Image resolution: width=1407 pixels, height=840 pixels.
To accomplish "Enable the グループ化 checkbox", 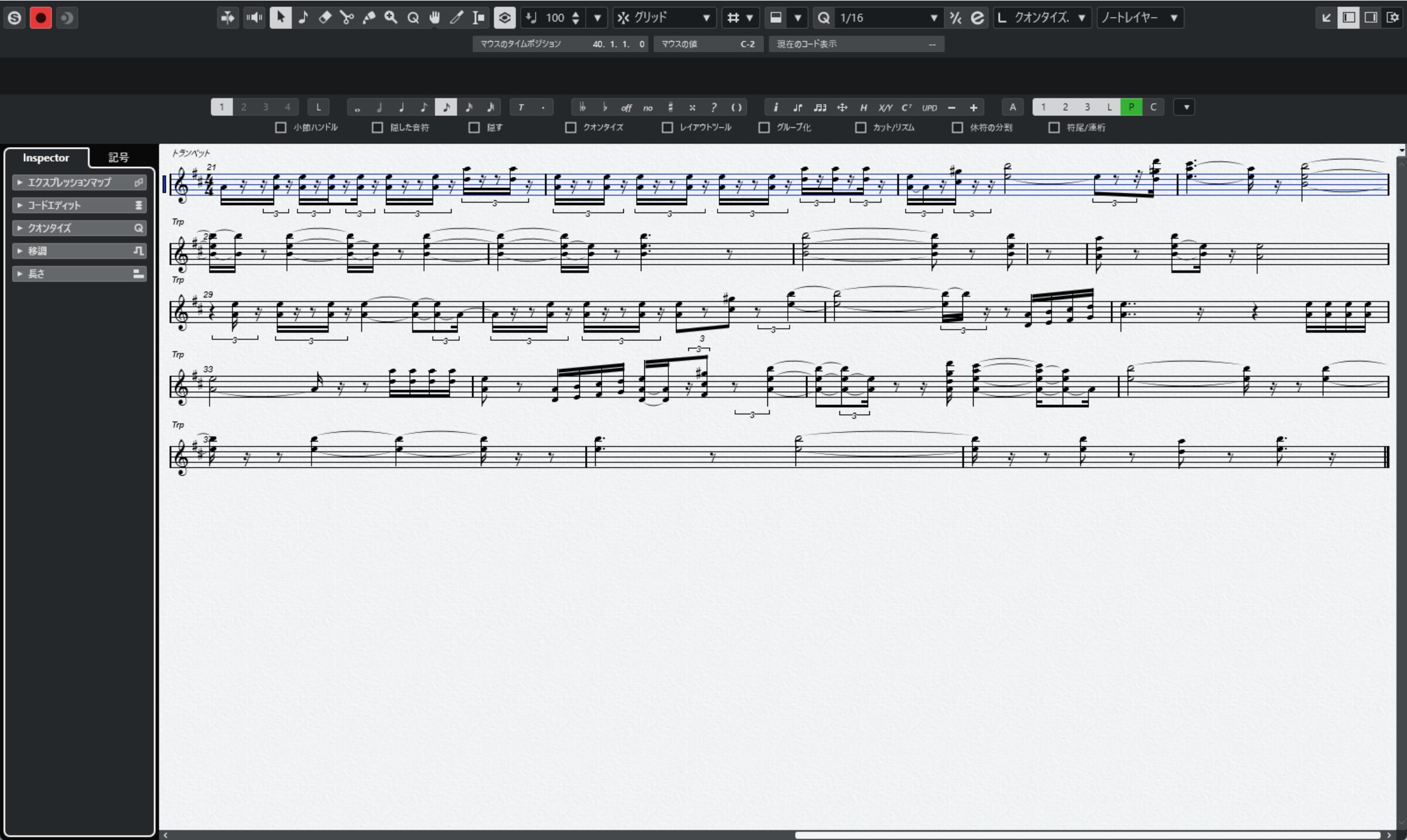I will point(764,127).
